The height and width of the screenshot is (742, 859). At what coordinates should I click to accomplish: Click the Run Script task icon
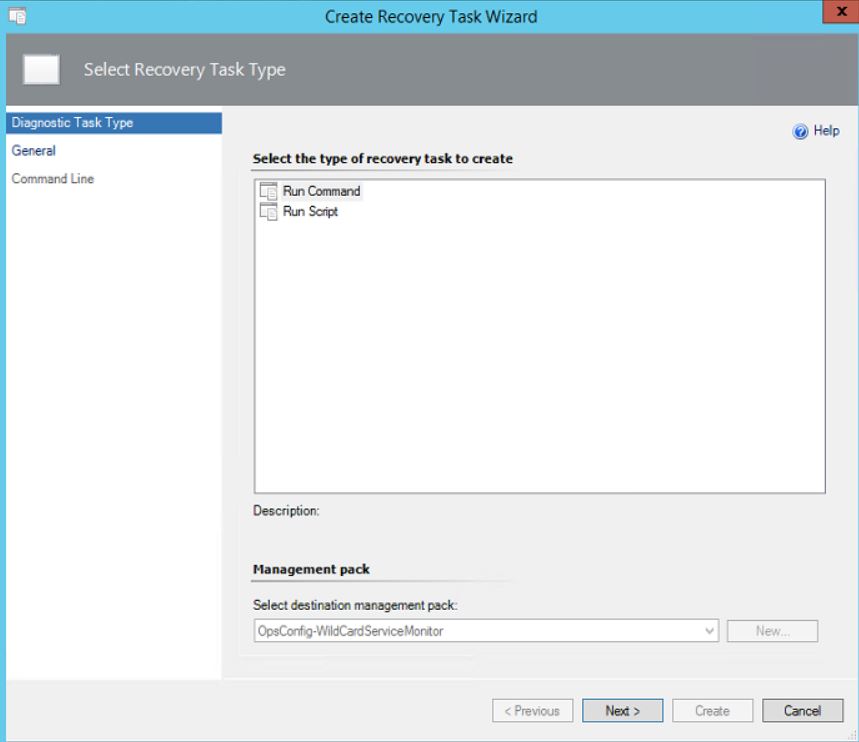click(268, 212)
